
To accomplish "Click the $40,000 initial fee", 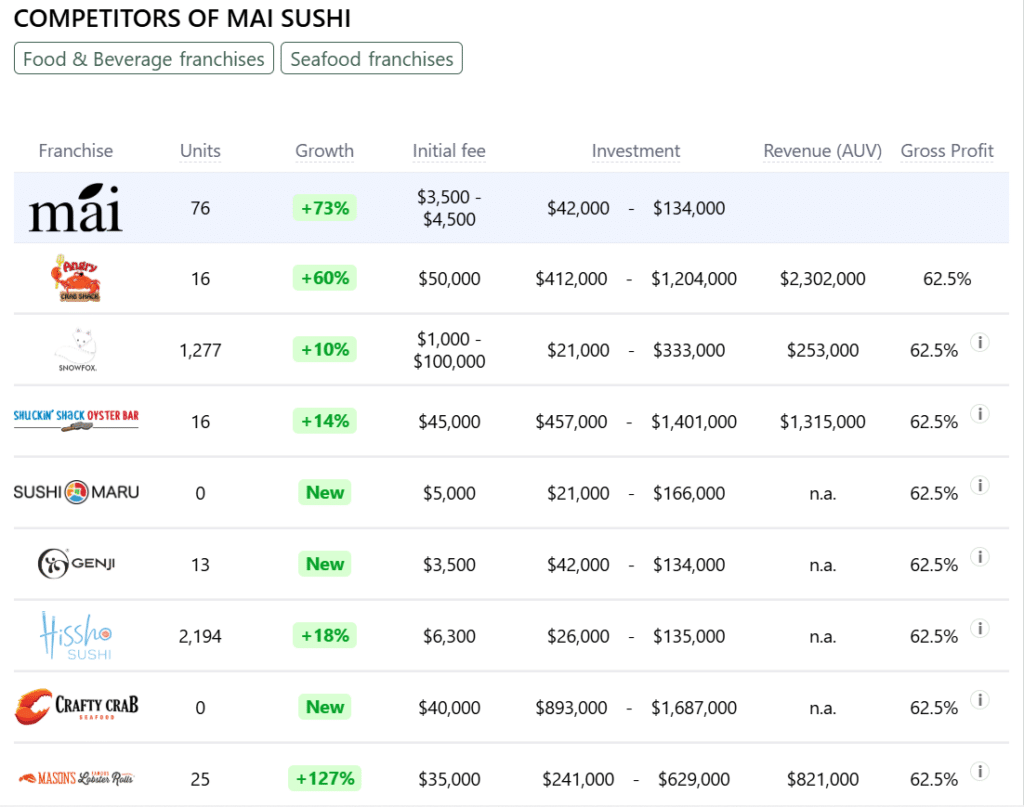I will pos(449,708).
